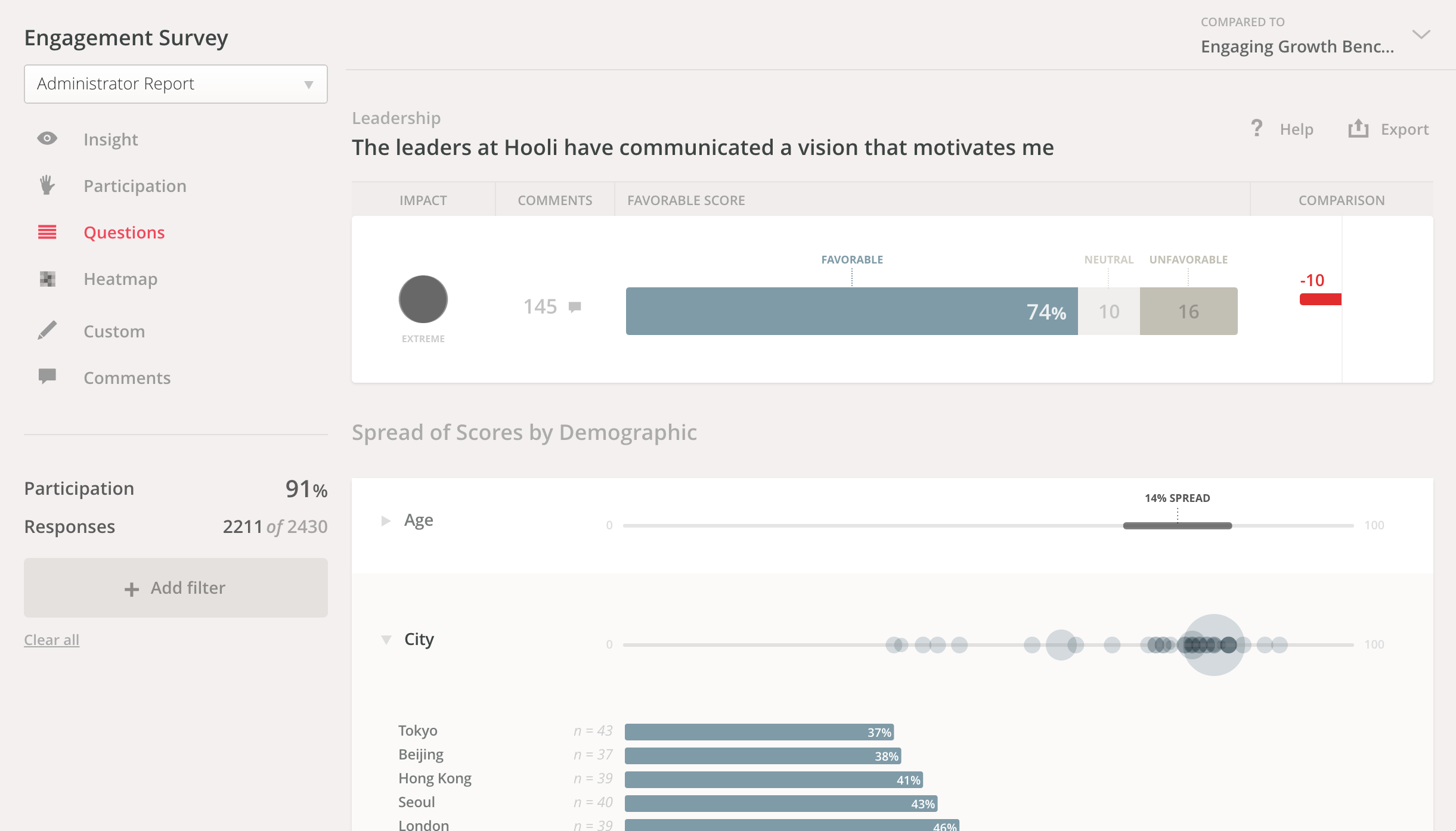Click the Add filter button
This screenshot has width=1456, height=831.
176,588
